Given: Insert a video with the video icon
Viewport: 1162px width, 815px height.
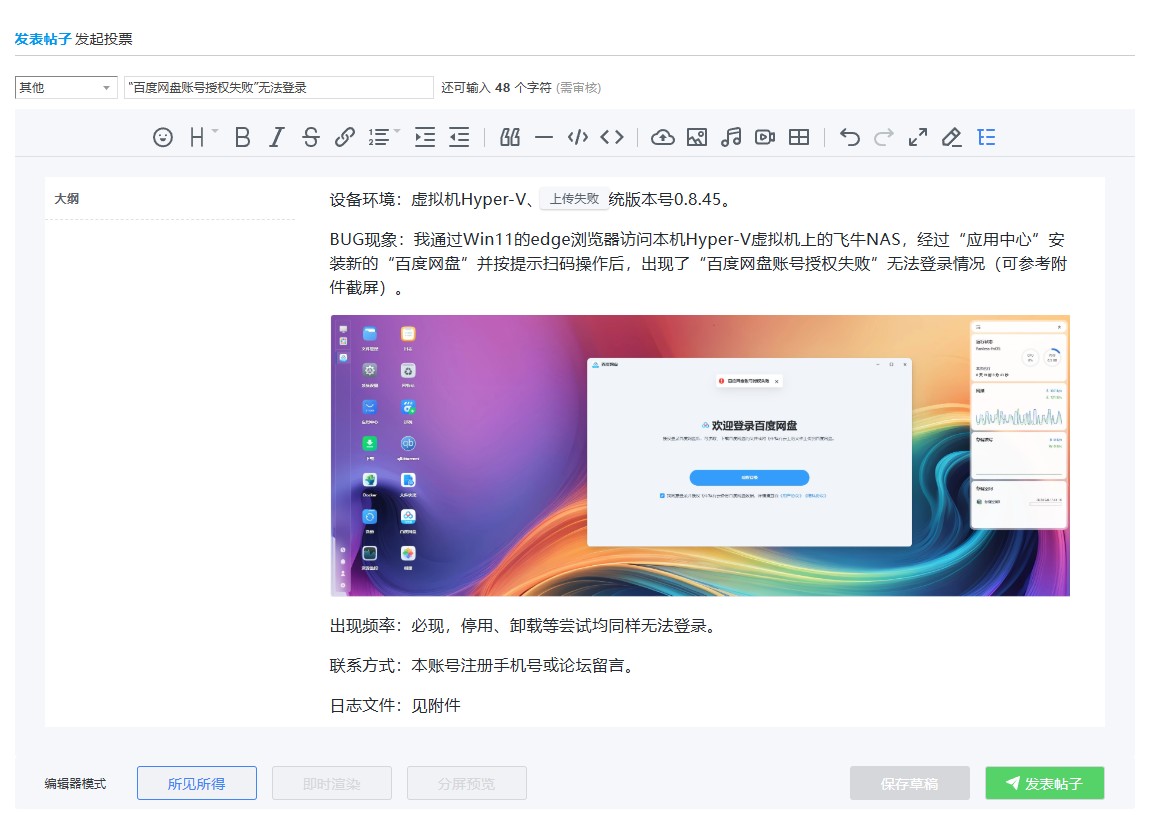Looking at the screenshot, I should pos(765,137).
